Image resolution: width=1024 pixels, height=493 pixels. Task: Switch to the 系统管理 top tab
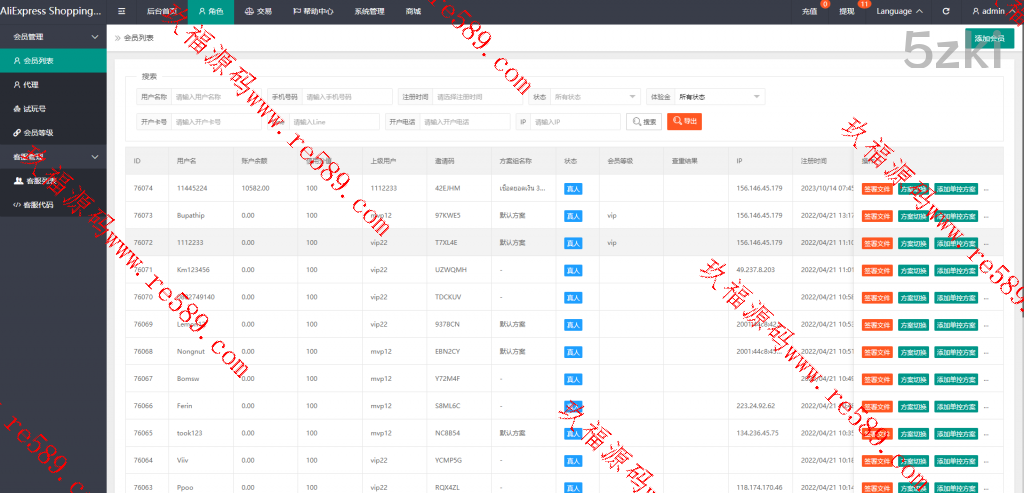(x=368, y=11)
